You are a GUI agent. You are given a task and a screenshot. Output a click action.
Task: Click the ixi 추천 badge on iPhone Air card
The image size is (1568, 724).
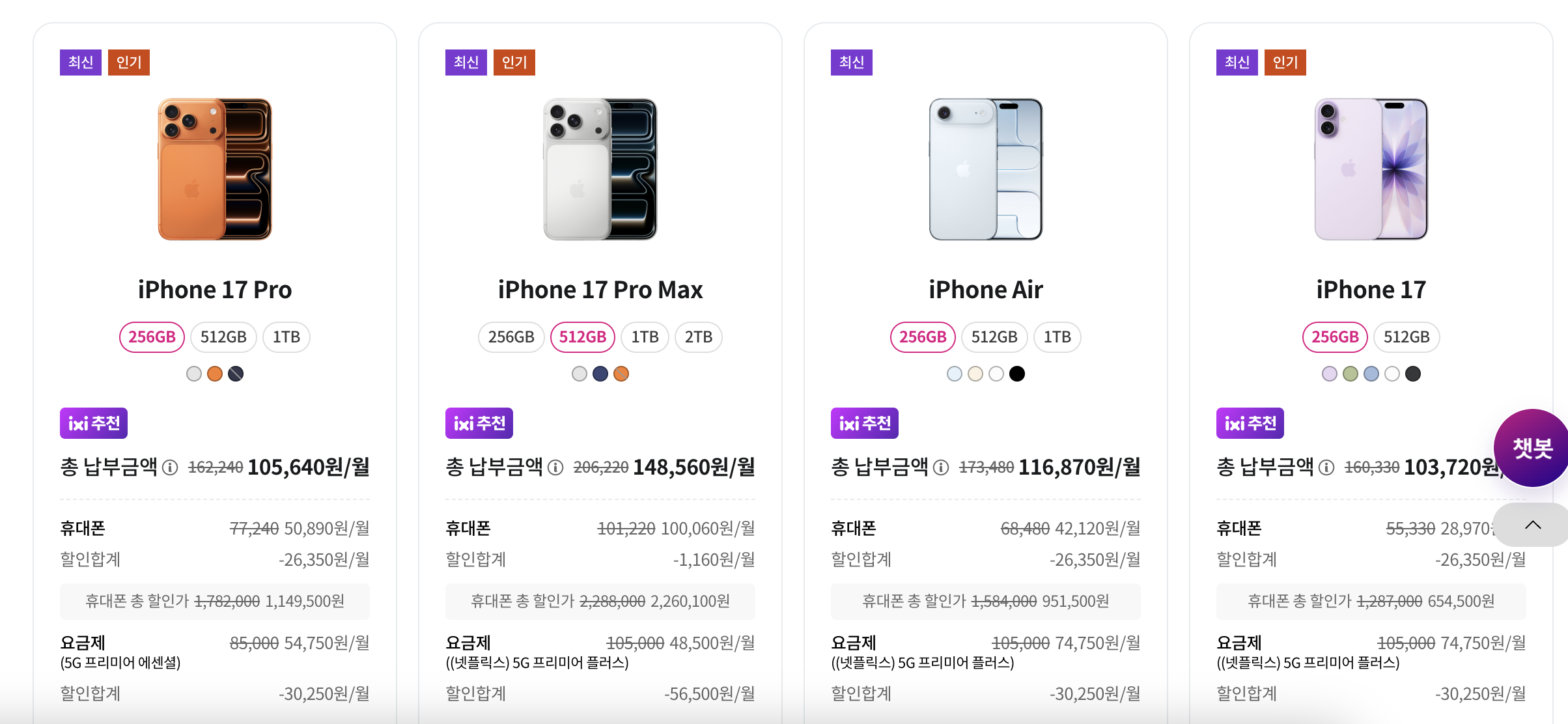(x=866, y=423)
